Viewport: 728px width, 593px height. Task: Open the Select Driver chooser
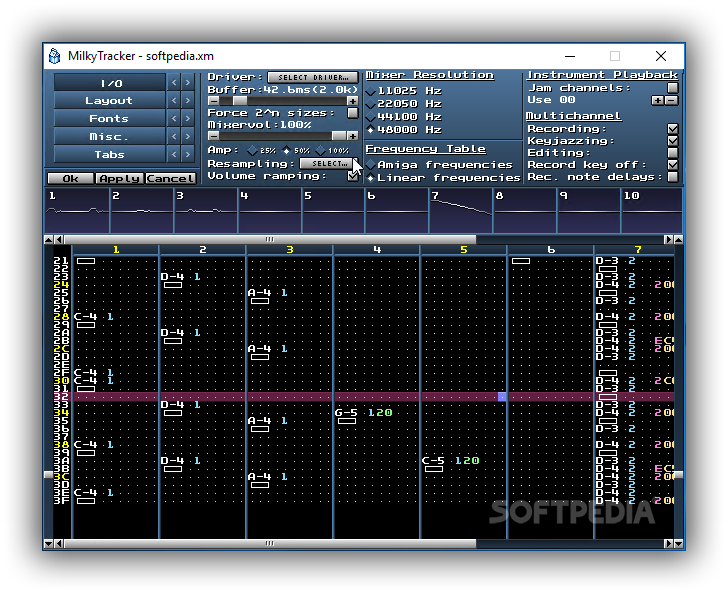click(312, 77)
